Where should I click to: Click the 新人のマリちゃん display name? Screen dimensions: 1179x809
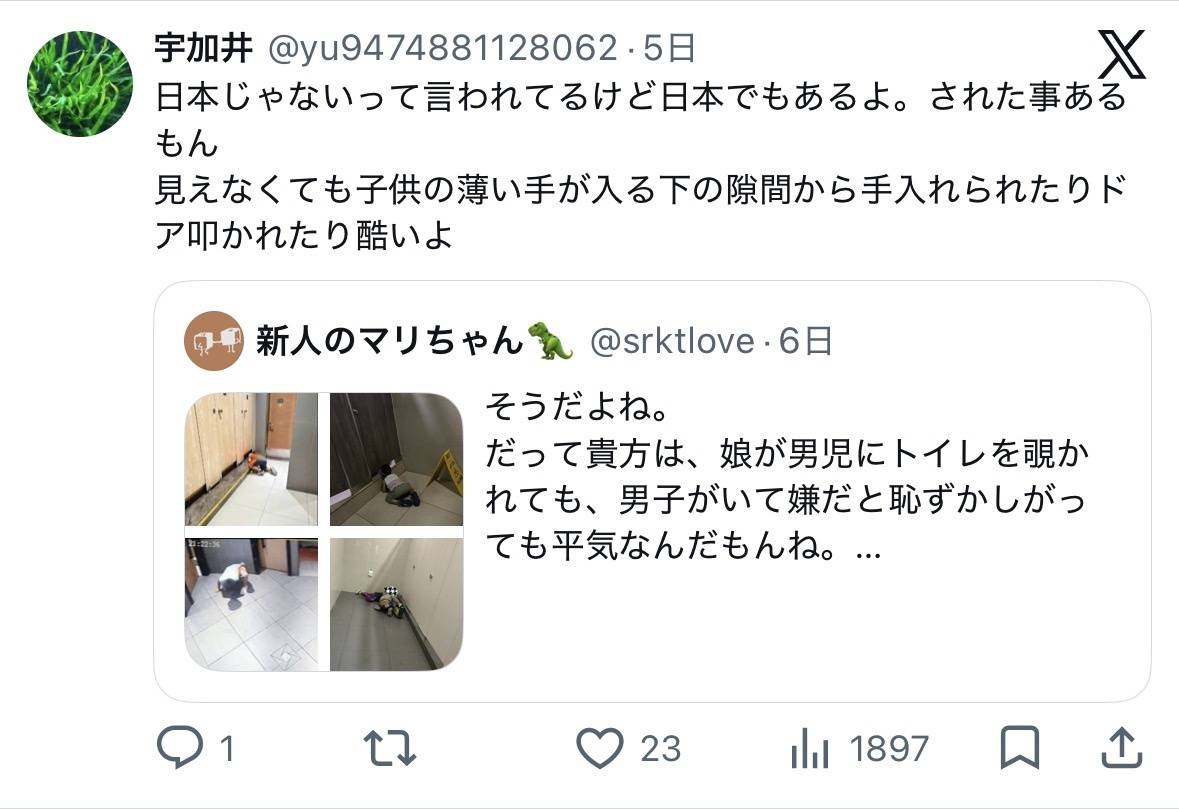click(x=389, y=341)
